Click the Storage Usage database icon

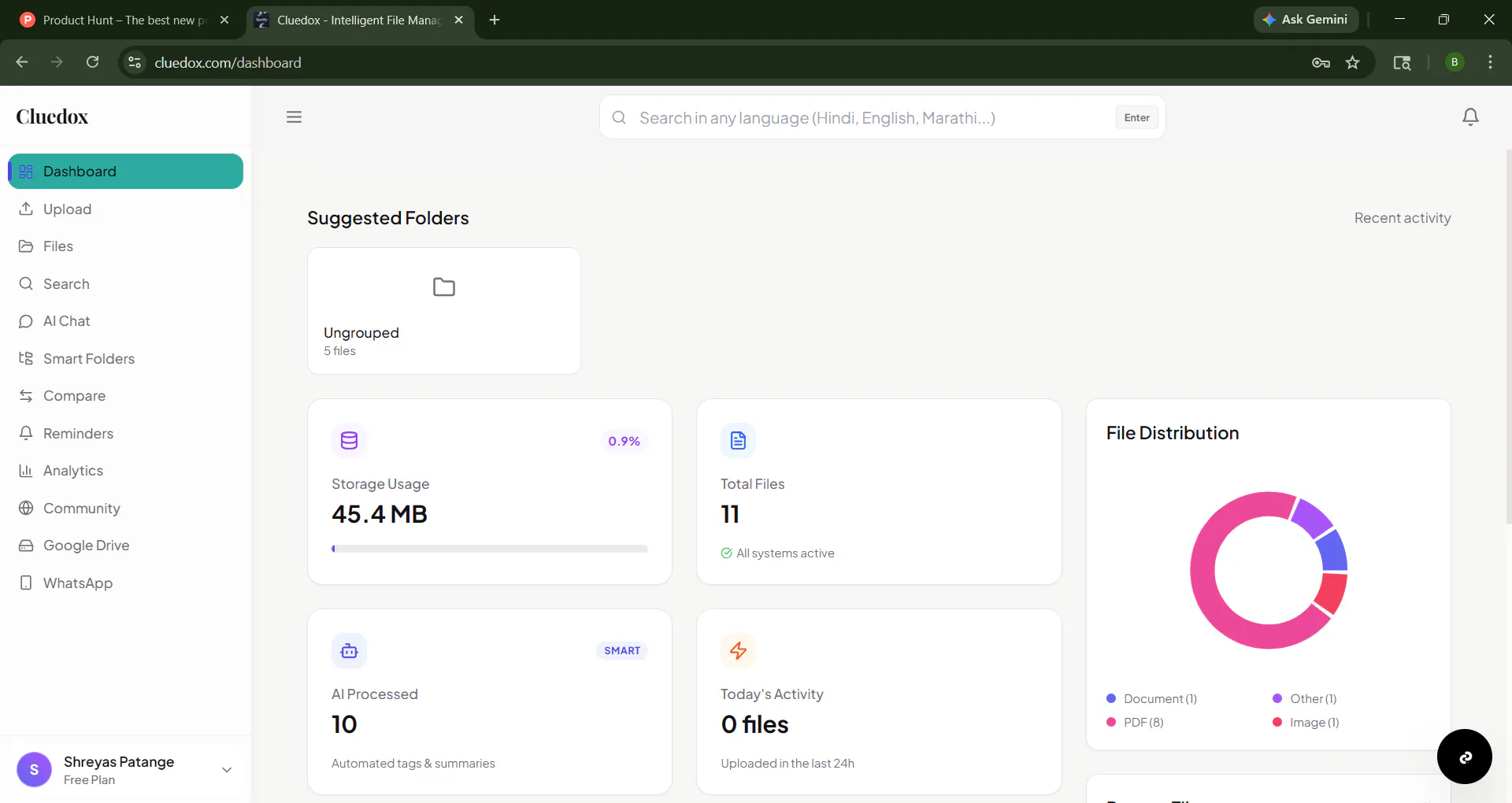pos(349,440)
